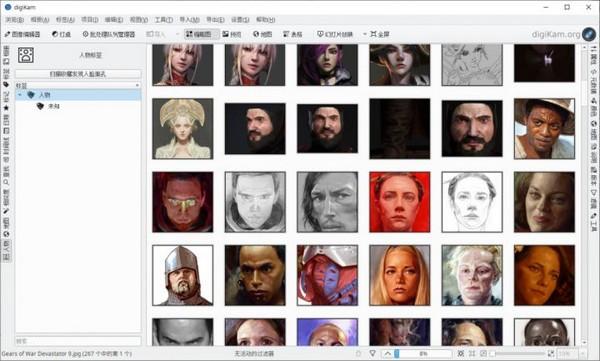This screenshot has height=361, width=600.
Task: Collapse the 人物 tree node
Action: [20, 95]
